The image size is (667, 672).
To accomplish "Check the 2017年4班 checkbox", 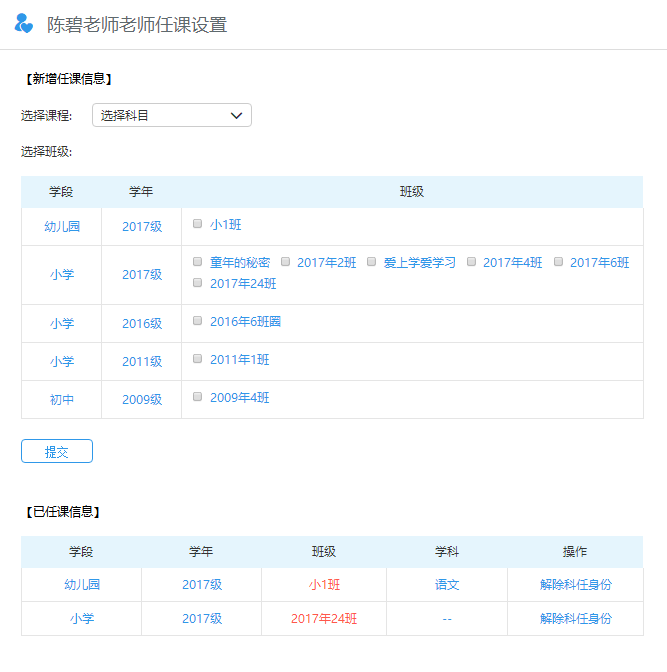I will [471, 262].
